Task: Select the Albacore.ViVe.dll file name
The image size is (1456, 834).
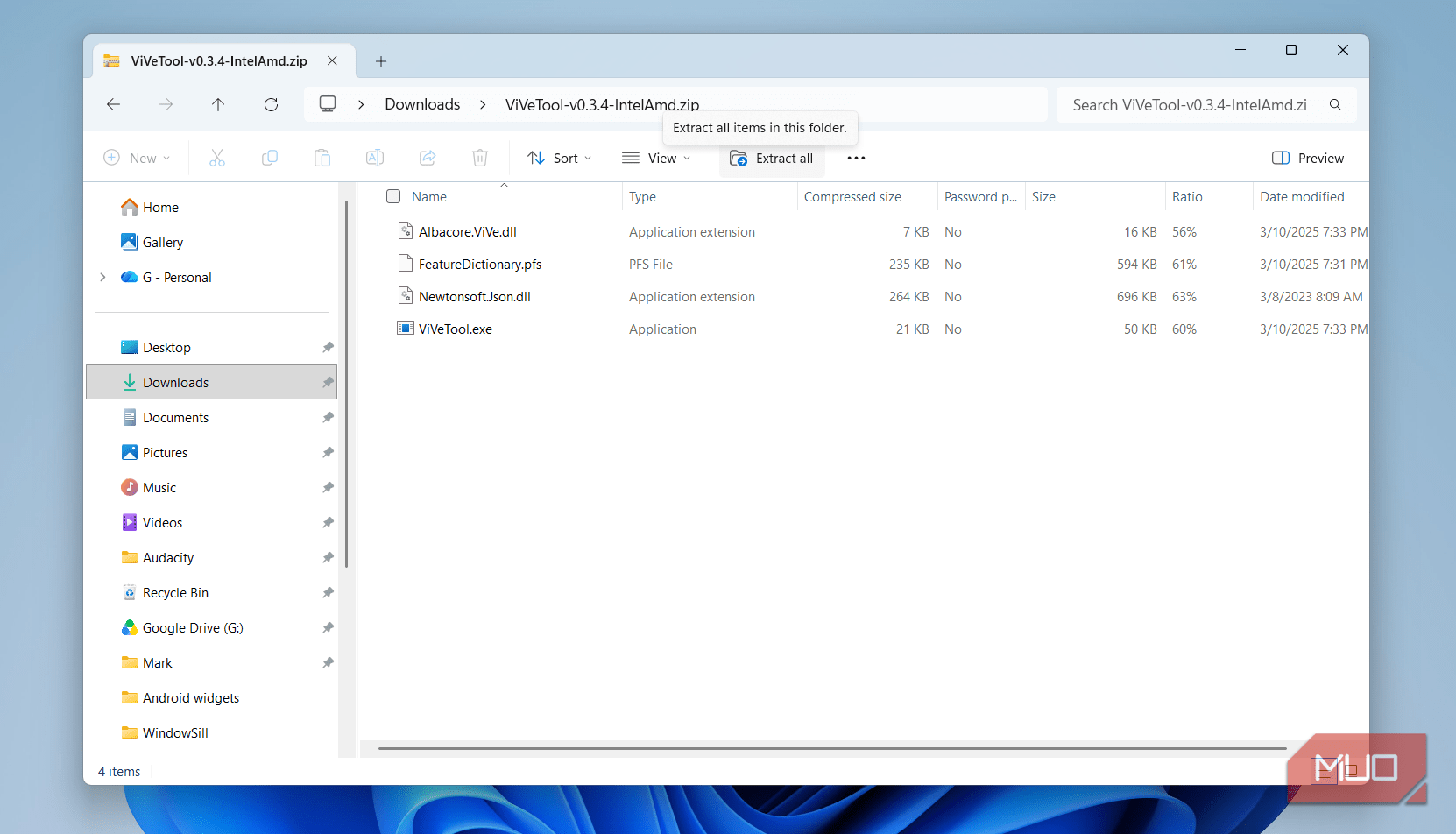Action: (468, 232)
